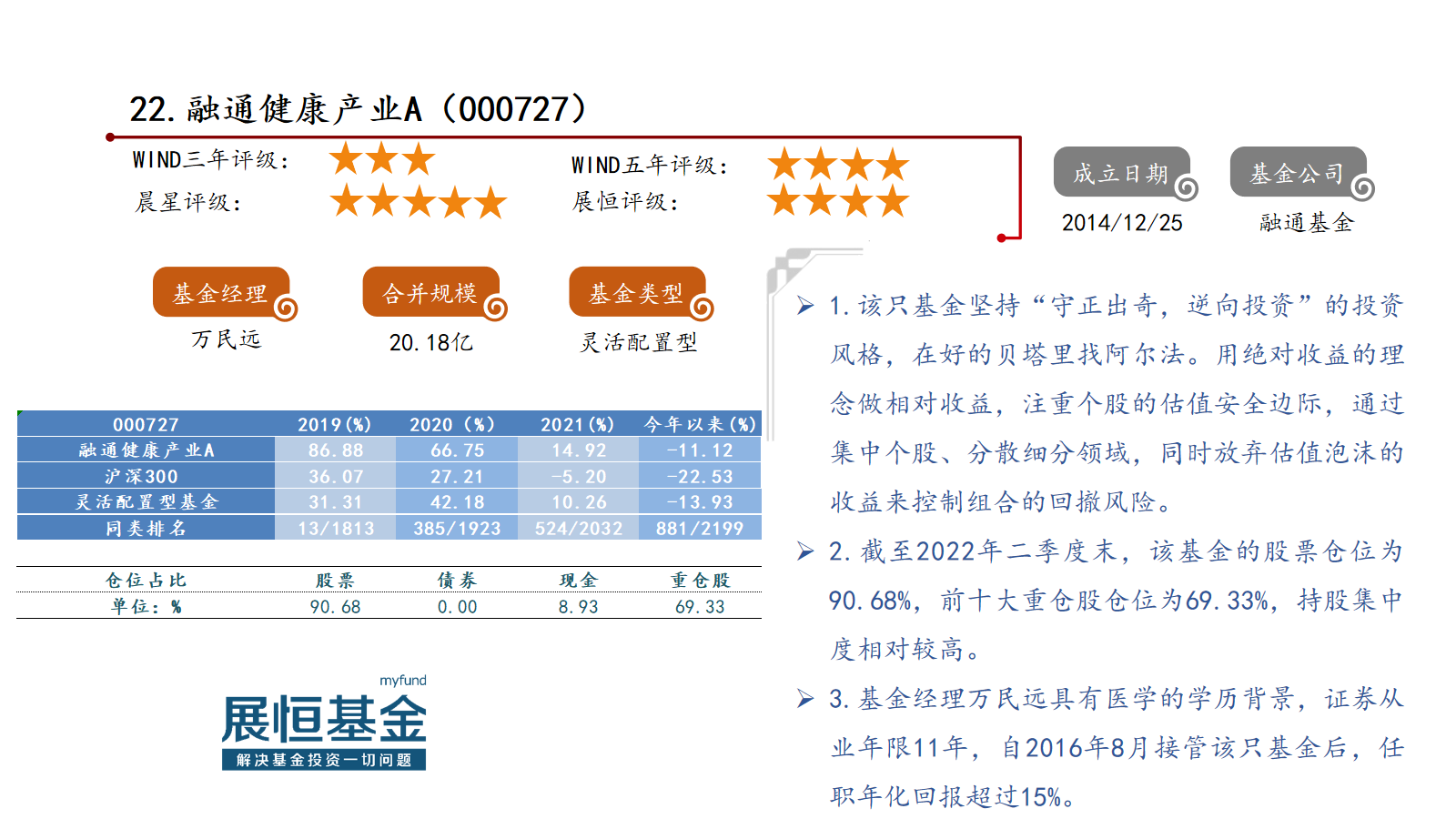Click the company name 融通基金
The height and width of the screenshot is (819, 1456).
click(1307, 223)
